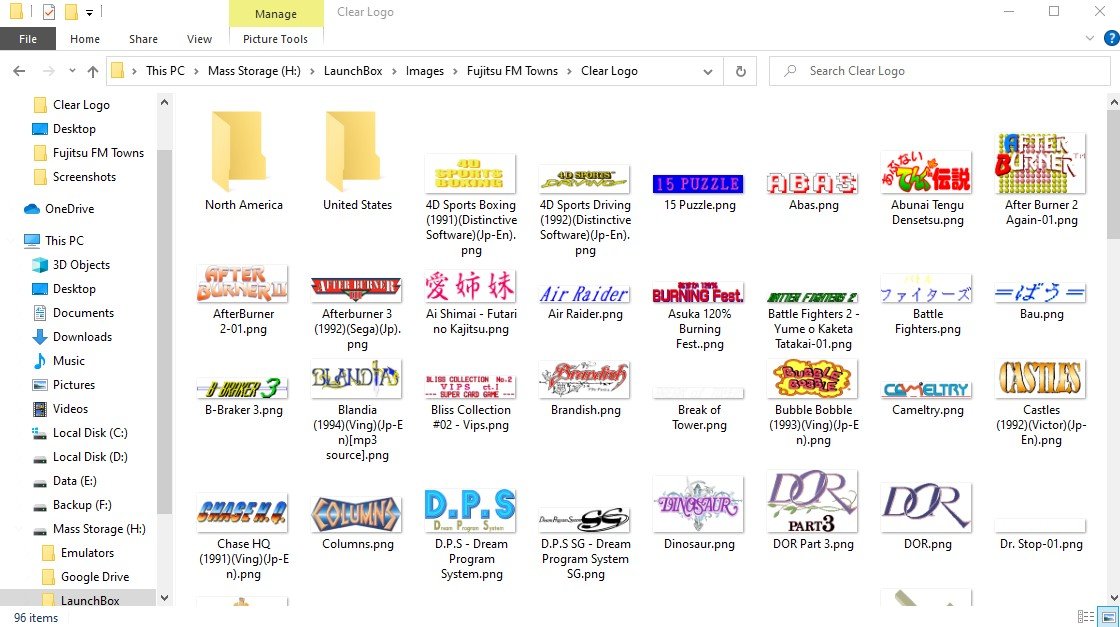Viewport: 1120px width, 627px height.
Task: Open the Picture Tools tab
Action: (275, 39)
